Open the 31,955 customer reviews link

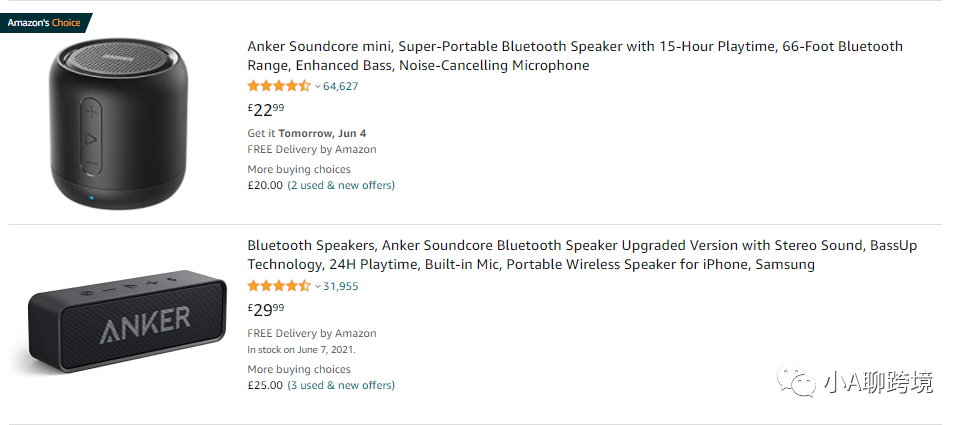coord(341,286)
